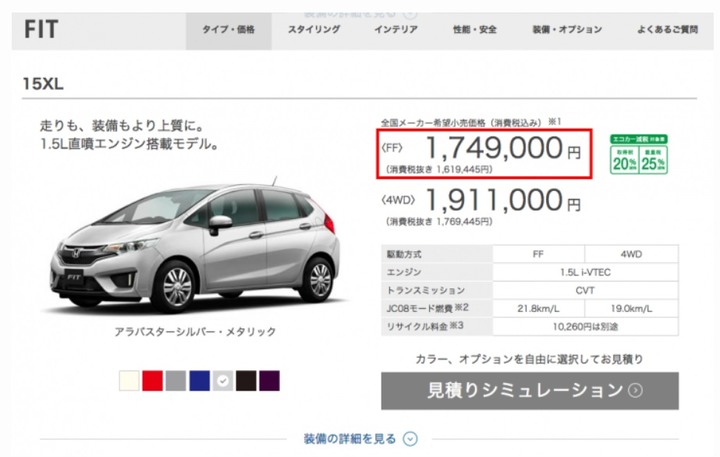Click the 1.5L直噴エンジン搭載モデル tagline
The height and width of the screenshot is (457, 720).
click(x=129, y=145)
